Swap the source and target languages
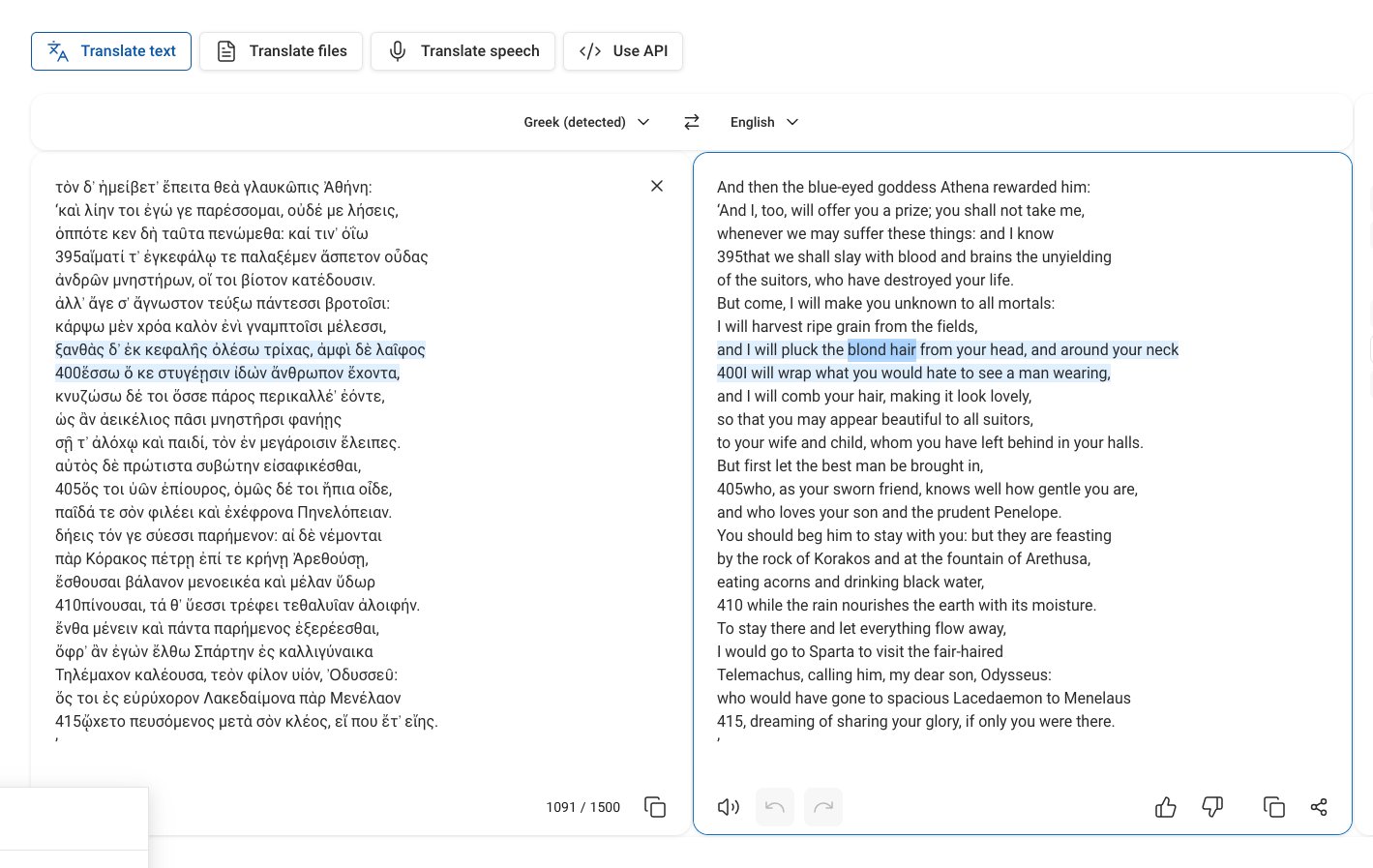This screenshot has height=868, width=1373. [x=691, y=122]
